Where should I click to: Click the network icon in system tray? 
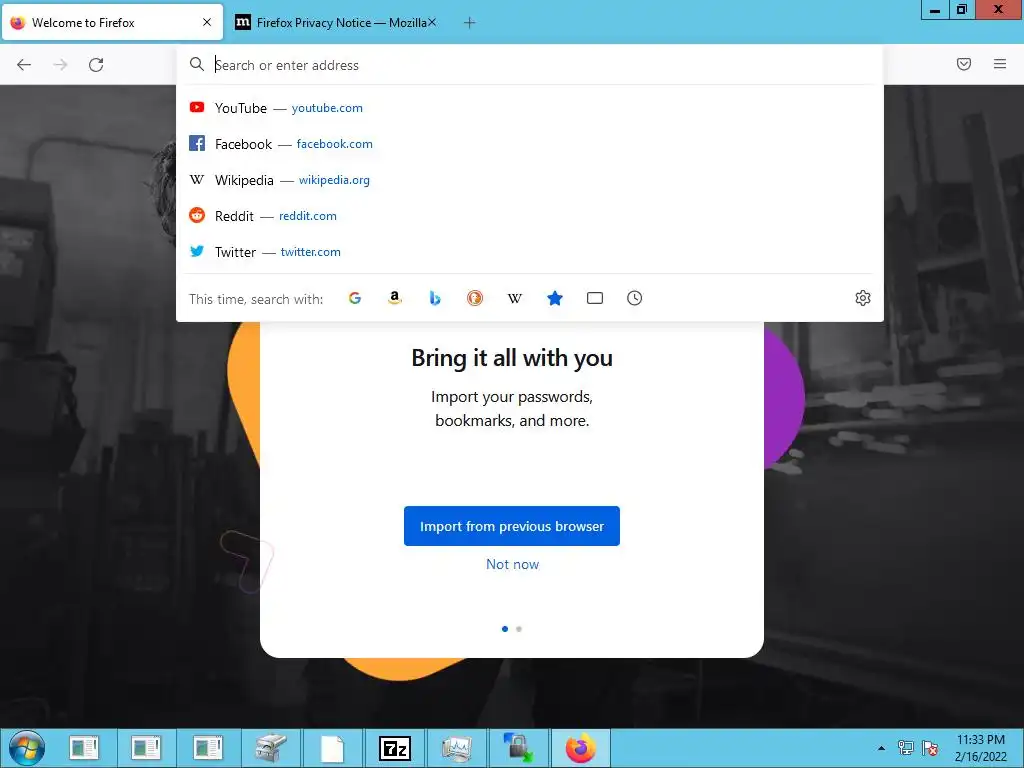906,748
